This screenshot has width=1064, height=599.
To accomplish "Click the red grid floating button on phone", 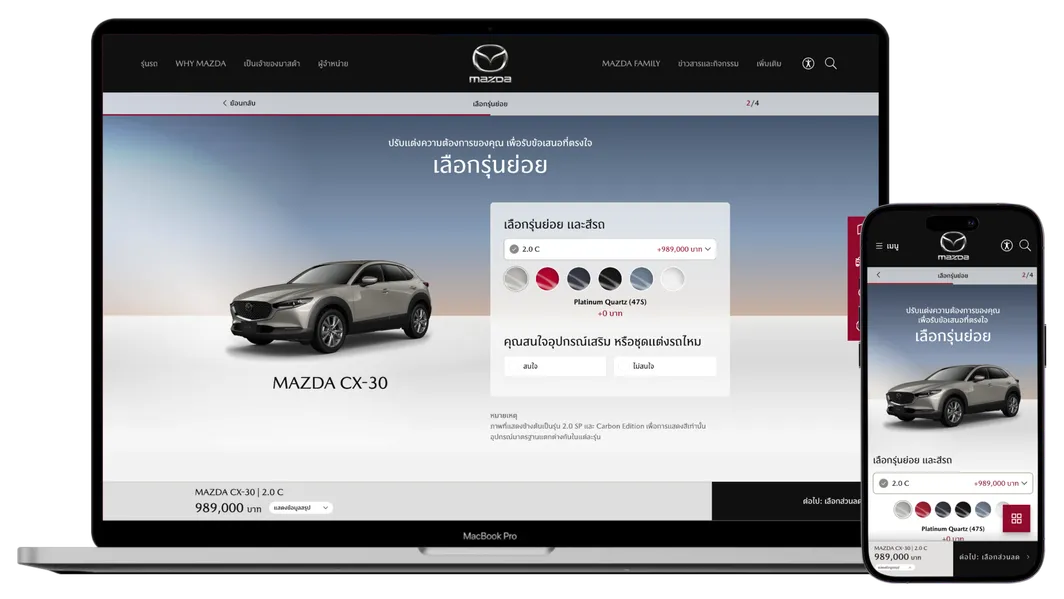I will click(x=1016, y=519).
